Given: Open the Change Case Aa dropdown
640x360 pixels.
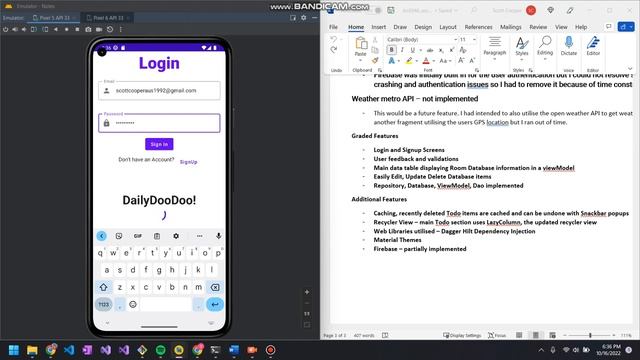Looking at the screenshot, I should pyautogui.click(x=445, y=61).
